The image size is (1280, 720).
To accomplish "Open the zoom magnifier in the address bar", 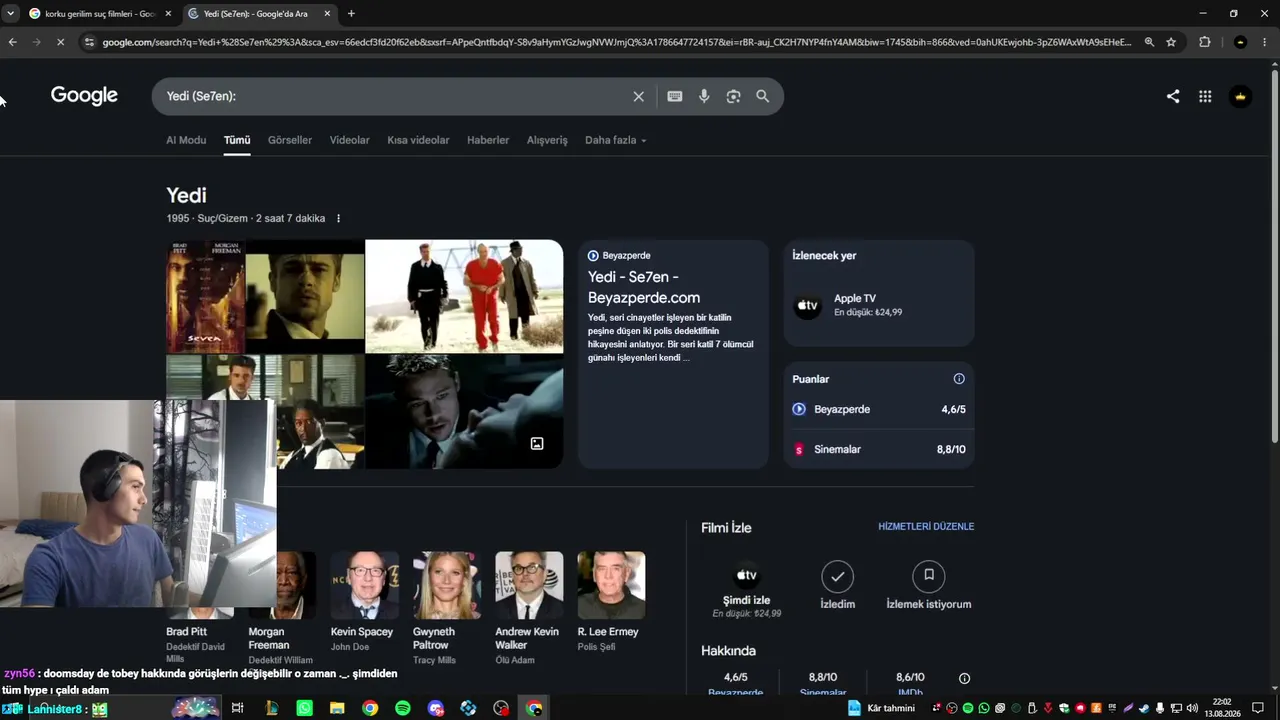I will [x=1149, y=42].
